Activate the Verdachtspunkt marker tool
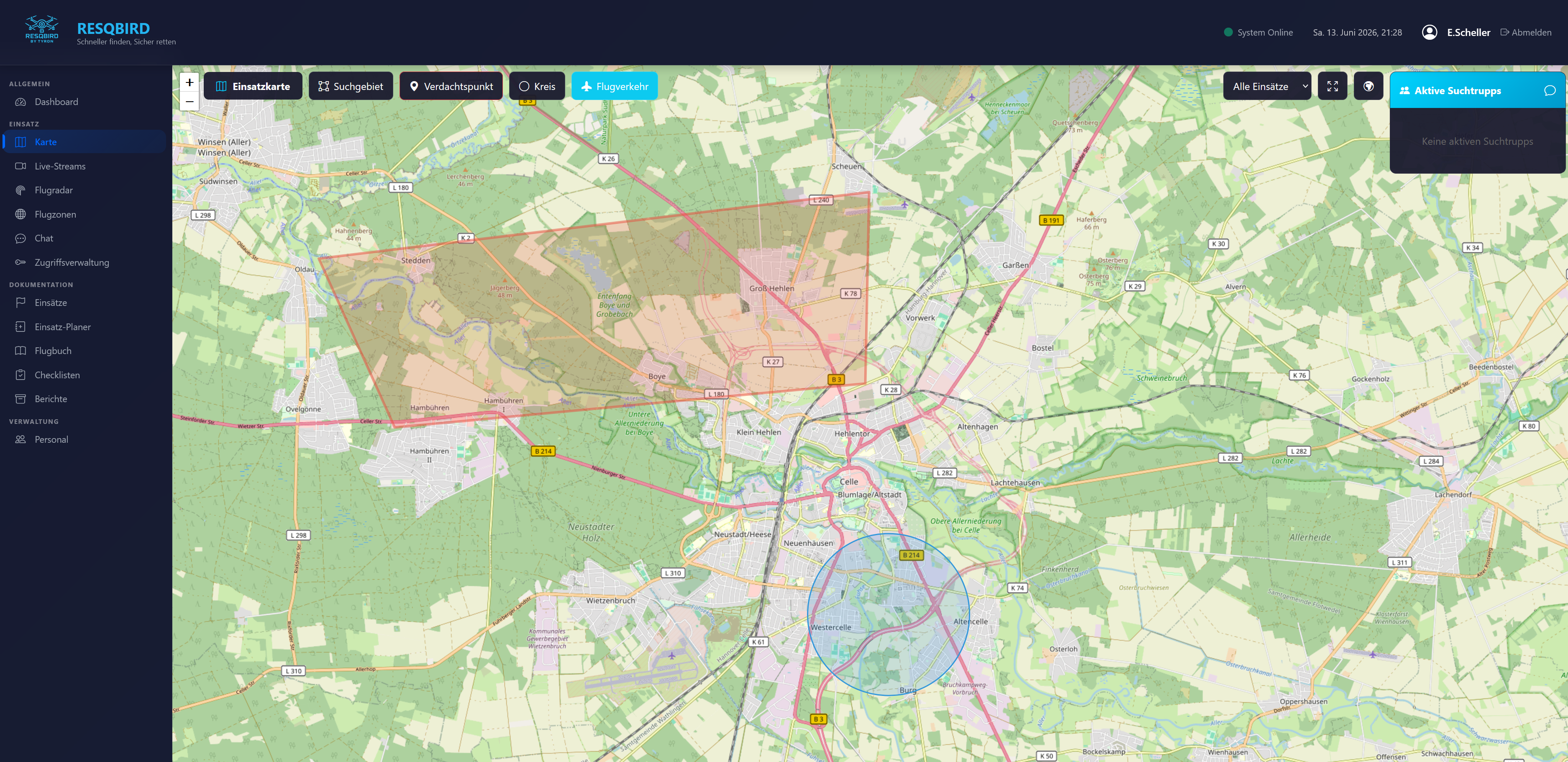Viewport: 1568px width, 762px height. (x=451, y=87)
